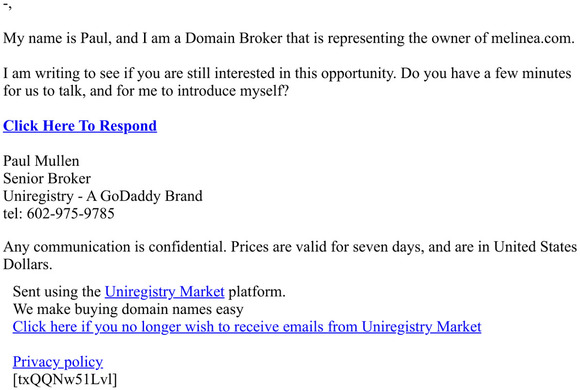
Task: Select the phone number 602-975-9785
Action: coord(71,214)
